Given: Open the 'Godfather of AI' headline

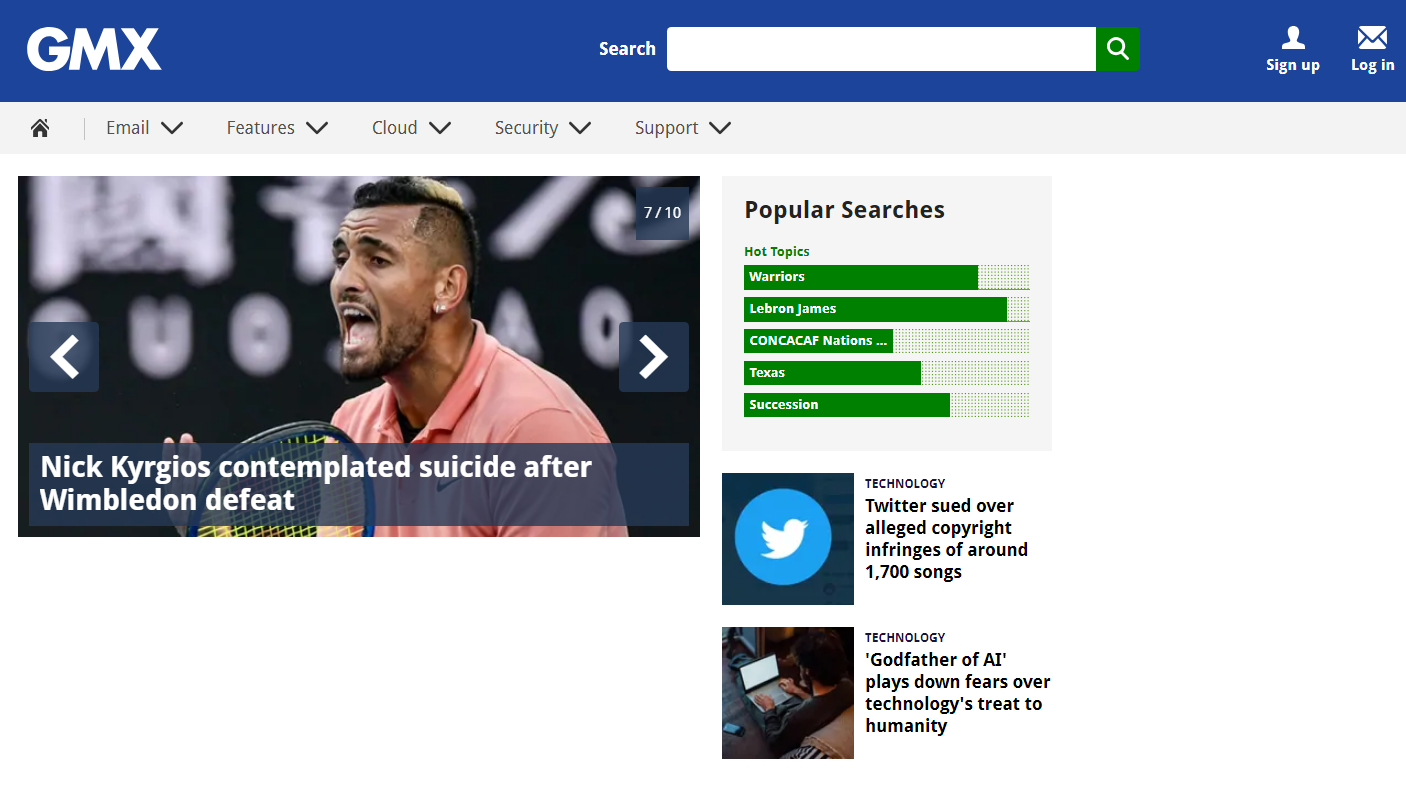Looking at the screenshot, I should [958, 693].
